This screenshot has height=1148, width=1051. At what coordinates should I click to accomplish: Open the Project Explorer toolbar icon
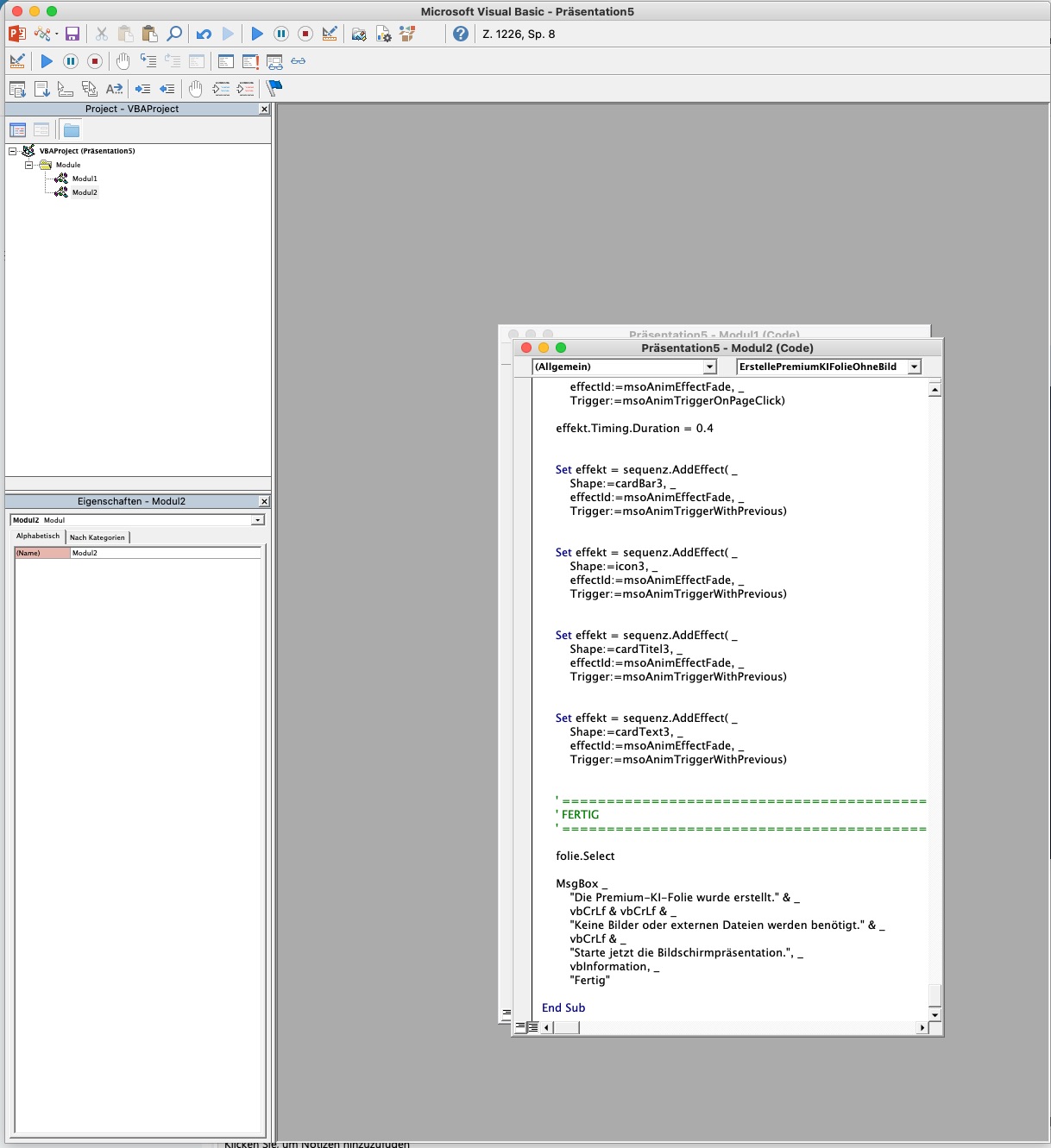click(359, 34)
